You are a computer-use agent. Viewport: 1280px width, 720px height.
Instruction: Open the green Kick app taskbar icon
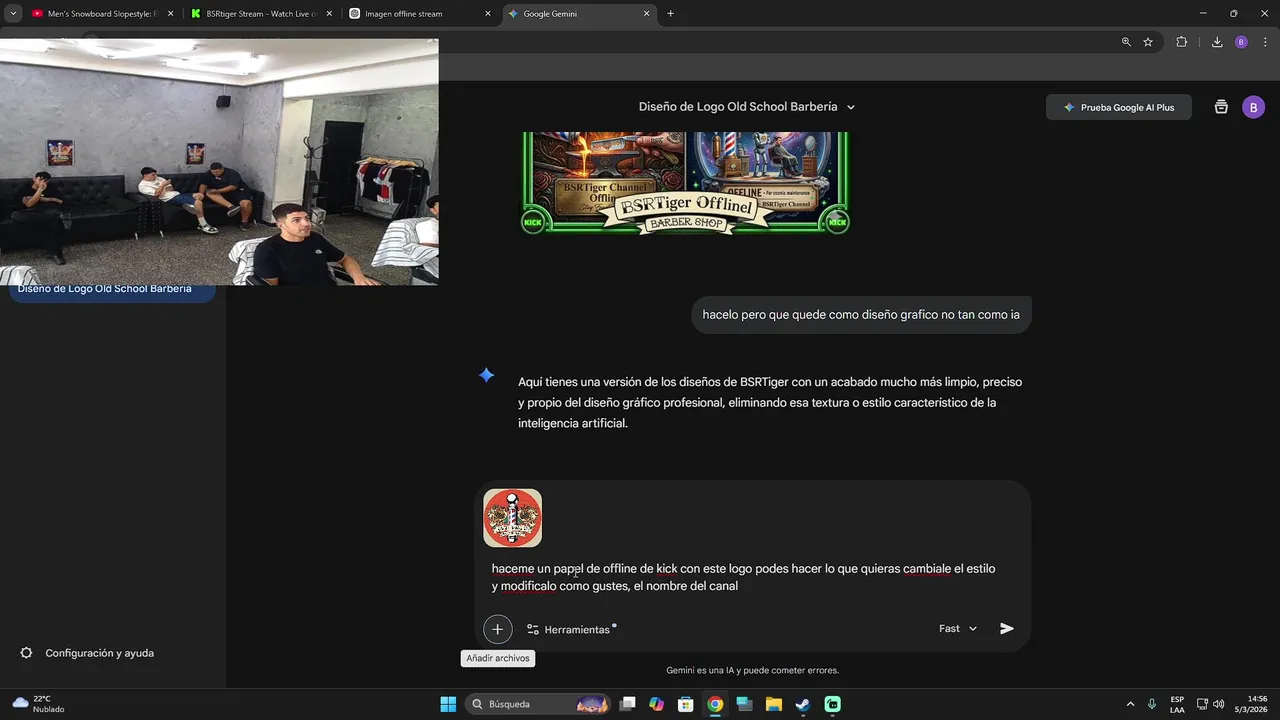click(x=833, y=704)
